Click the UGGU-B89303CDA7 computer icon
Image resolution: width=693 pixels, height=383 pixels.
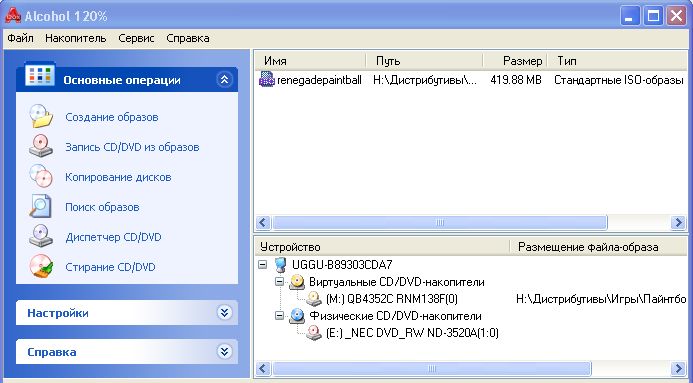280,265
